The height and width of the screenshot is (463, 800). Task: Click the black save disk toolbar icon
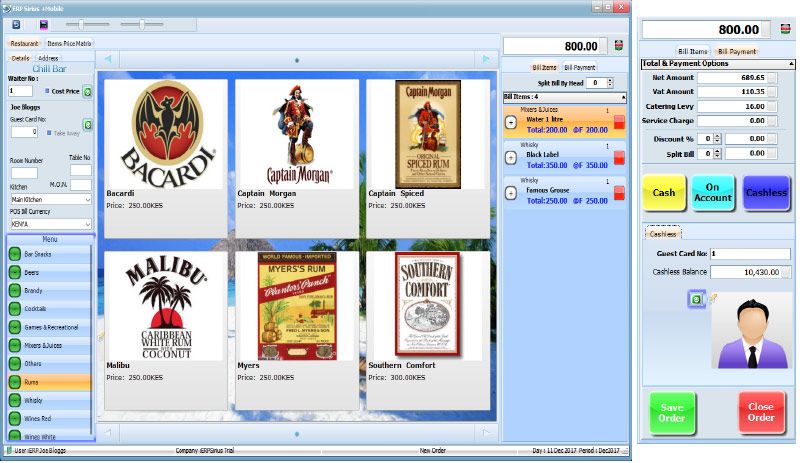click(44, 25)
